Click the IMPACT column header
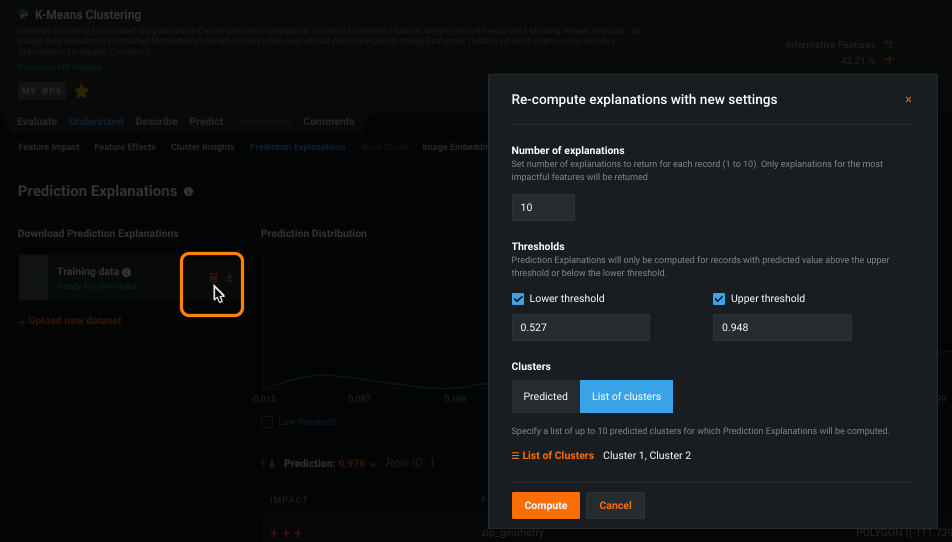 pos(288,500)
